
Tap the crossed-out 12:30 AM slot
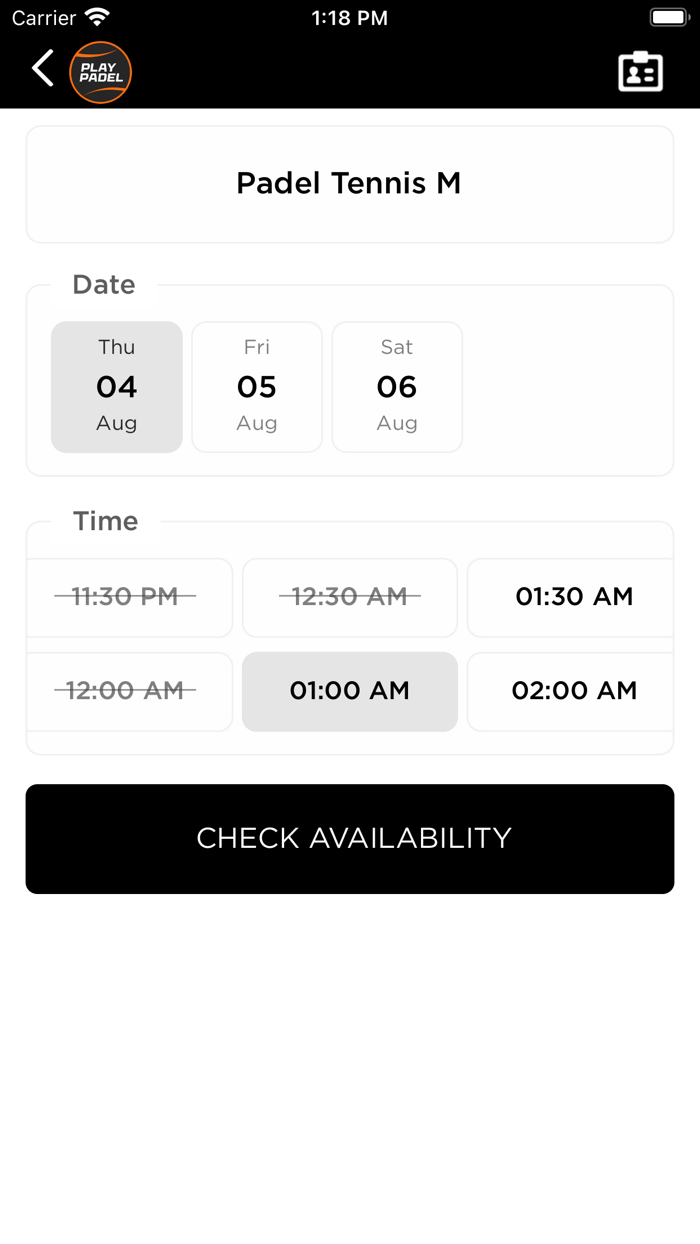click(350, 597)
